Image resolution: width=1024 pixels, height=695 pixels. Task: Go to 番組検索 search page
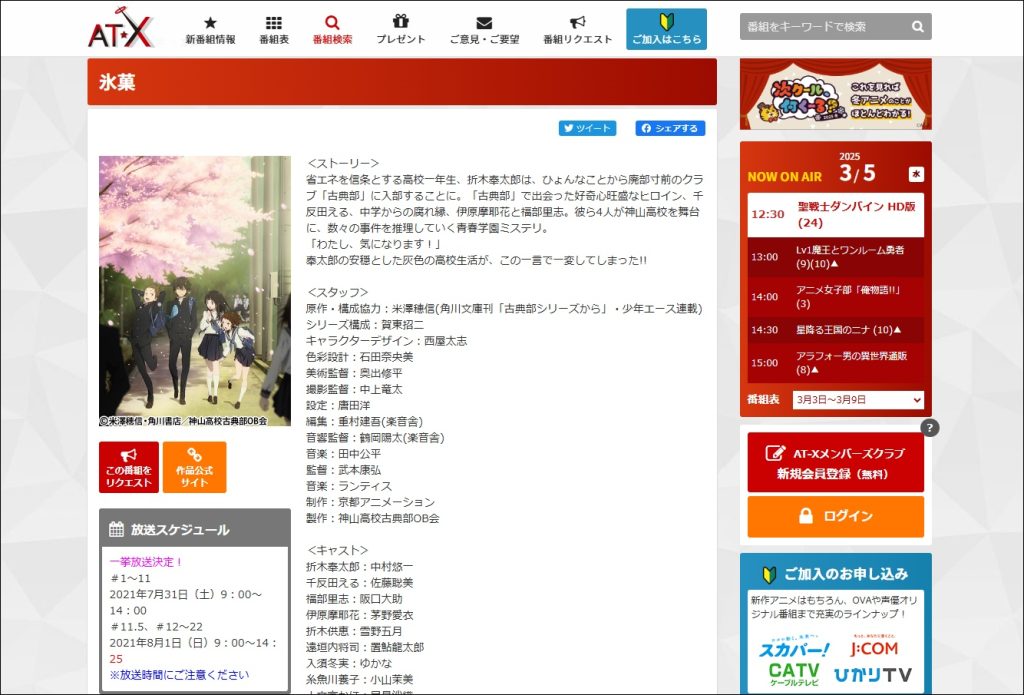pos(332,30)
